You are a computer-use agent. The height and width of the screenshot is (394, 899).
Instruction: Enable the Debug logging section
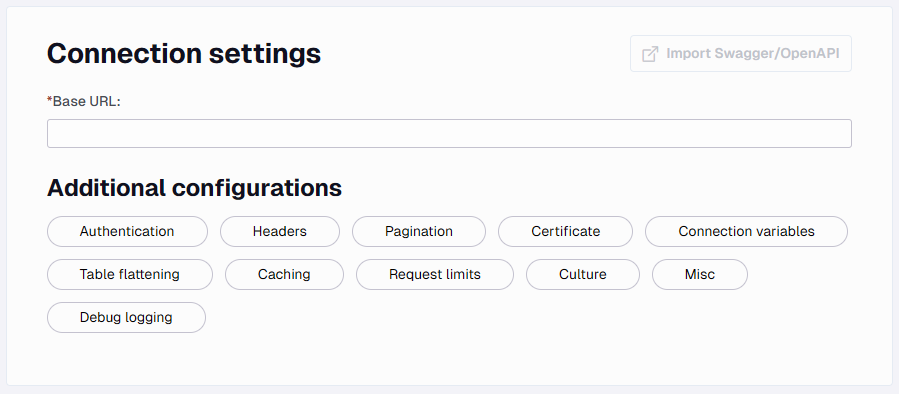click(x=126, y=318)
